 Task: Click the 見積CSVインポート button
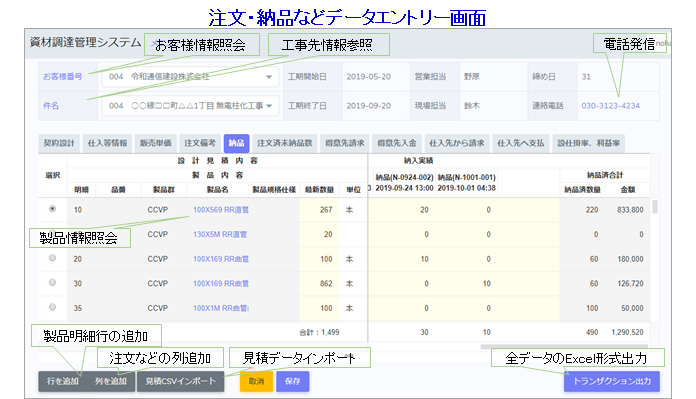(181, 381)
